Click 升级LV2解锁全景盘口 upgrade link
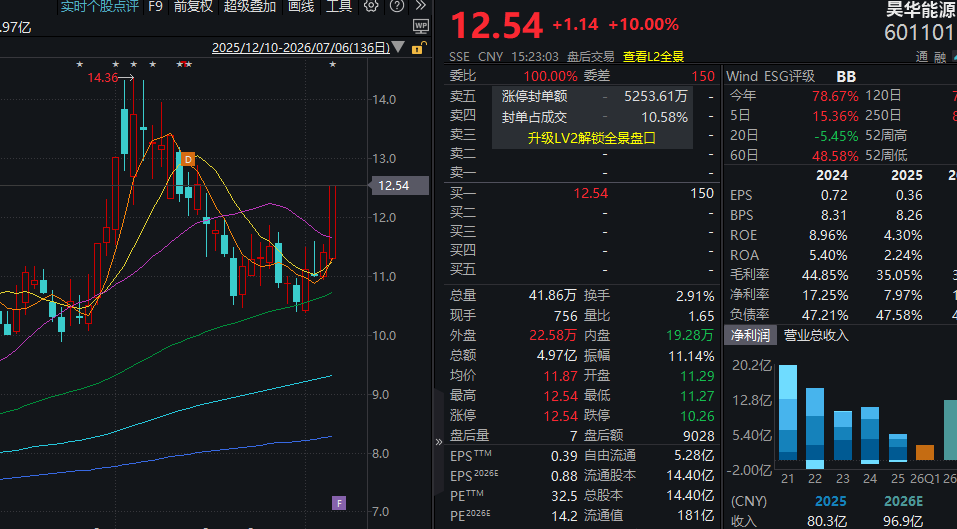The image size is (957, 529). (591, 138)
